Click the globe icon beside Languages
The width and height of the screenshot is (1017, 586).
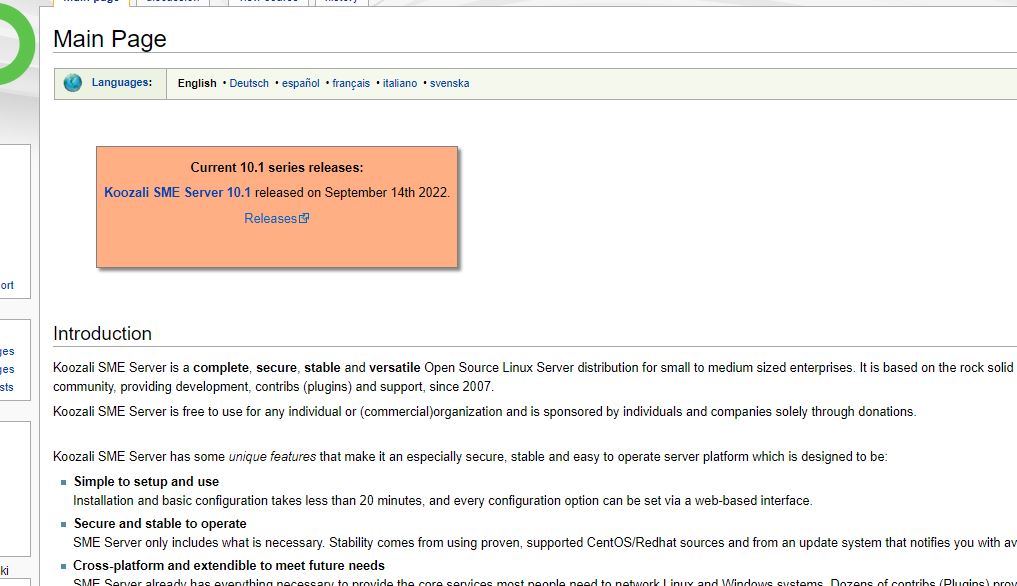[x=73, y=83]
